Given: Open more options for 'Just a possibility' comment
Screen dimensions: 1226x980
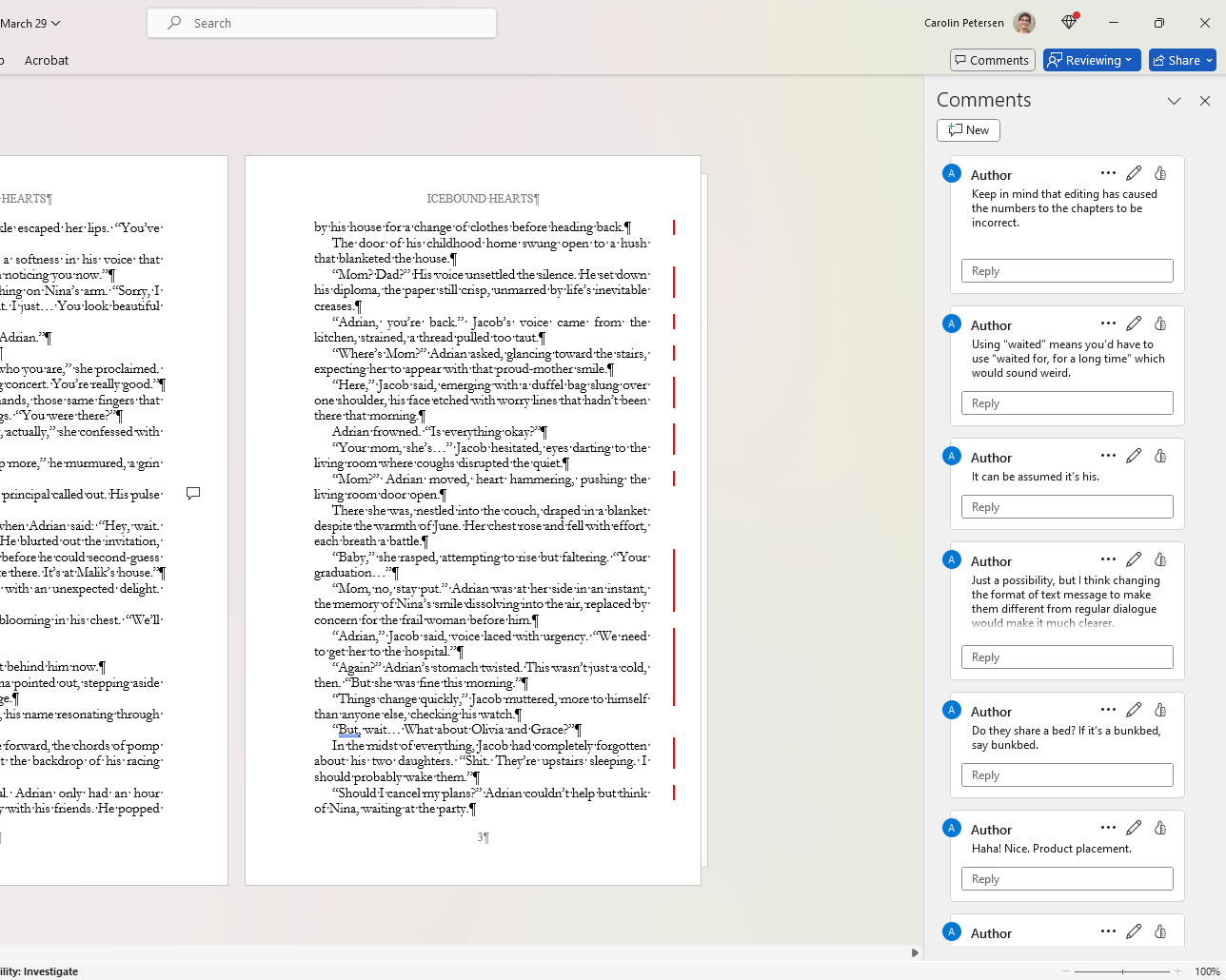Looking at the screenshot, I should (x=1108, y=559).
